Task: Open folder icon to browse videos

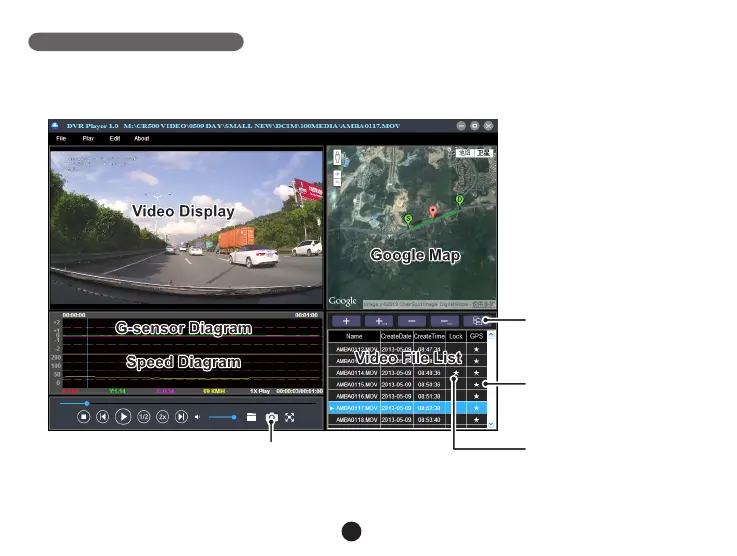Action: coord(252,417)
